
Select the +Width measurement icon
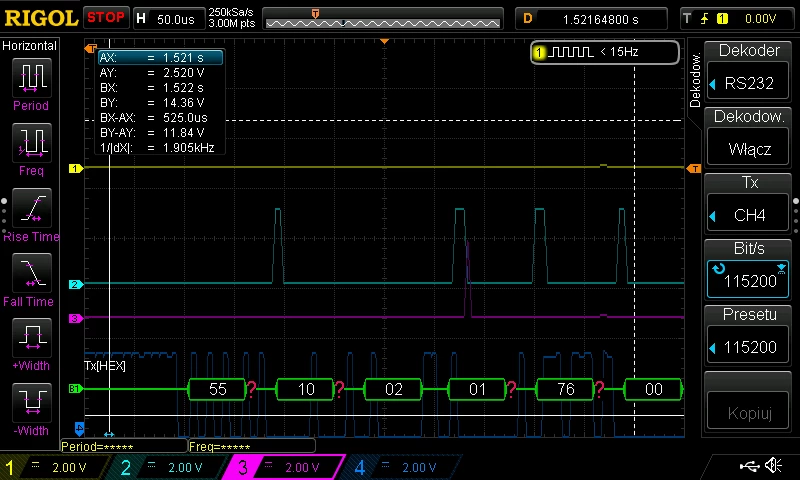pyautogui.click(x=31, y=338)
